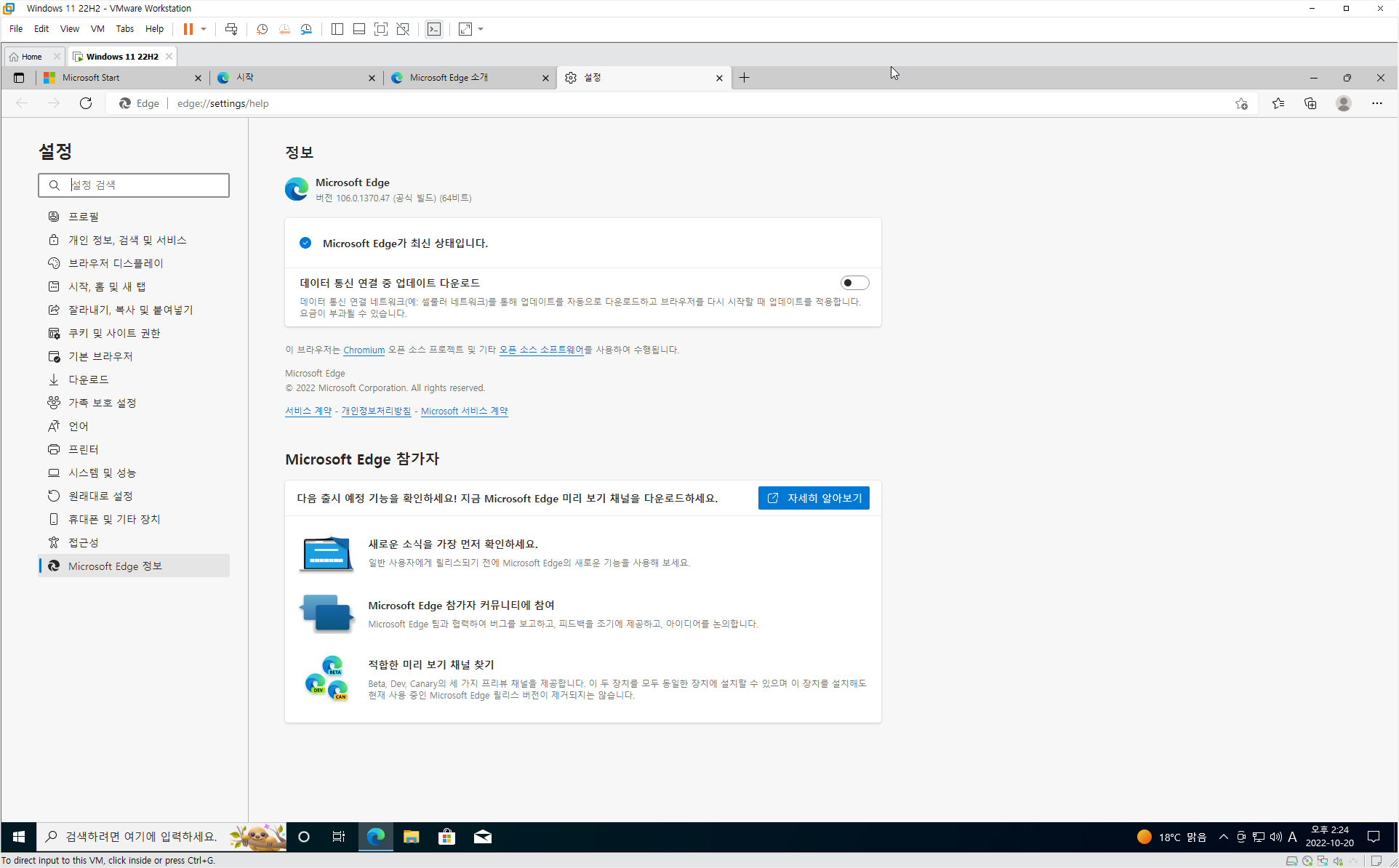1399x868 pixels.
Task: Show hidden system tray icons chevron
Action: (1224, 837)
